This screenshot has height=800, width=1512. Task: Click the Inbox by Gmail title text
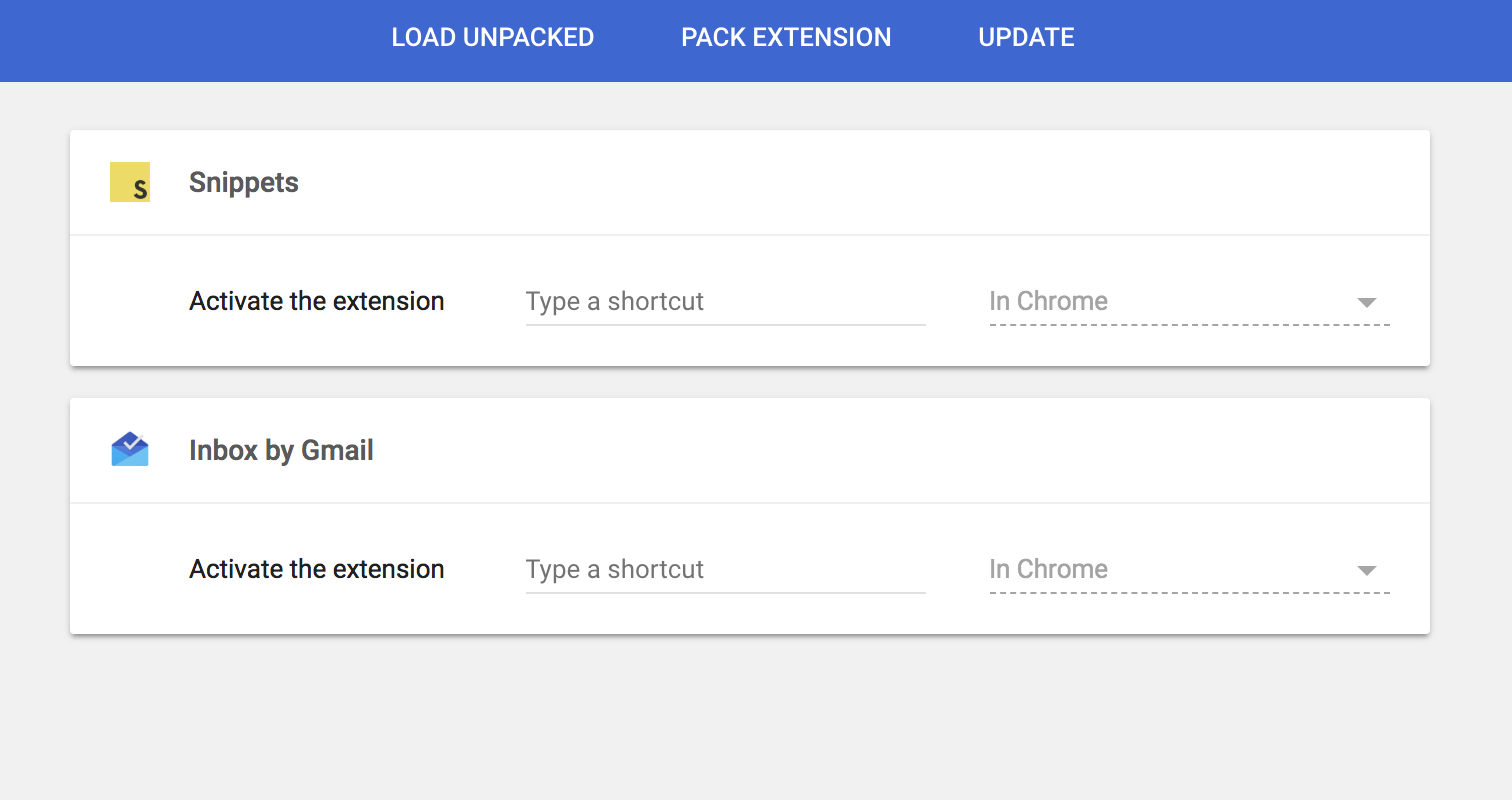pyautogui.click(x=281, y=451)
